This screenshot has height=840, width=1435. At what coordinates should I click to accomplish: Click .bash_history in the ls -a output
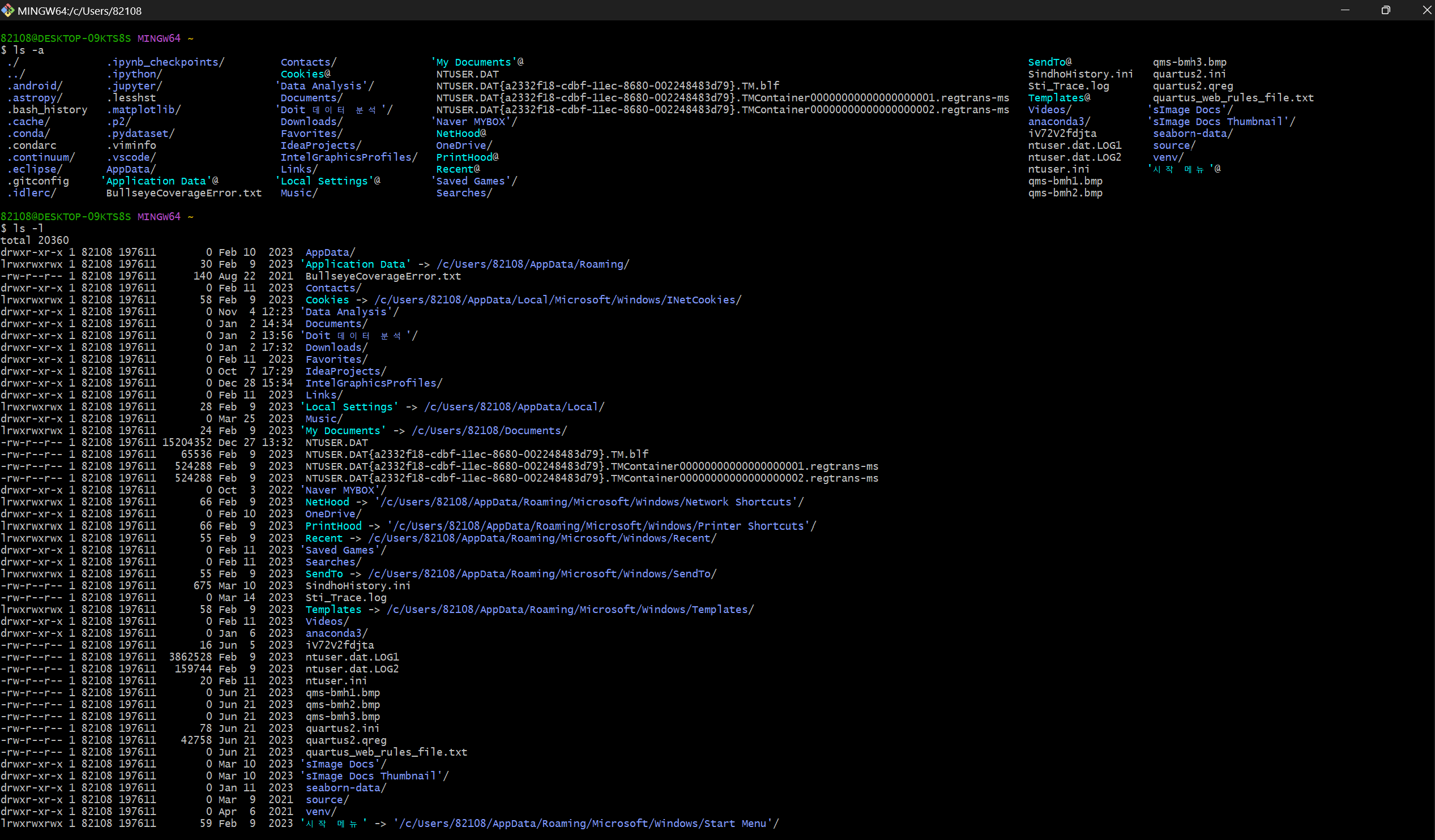pos(47,110)
